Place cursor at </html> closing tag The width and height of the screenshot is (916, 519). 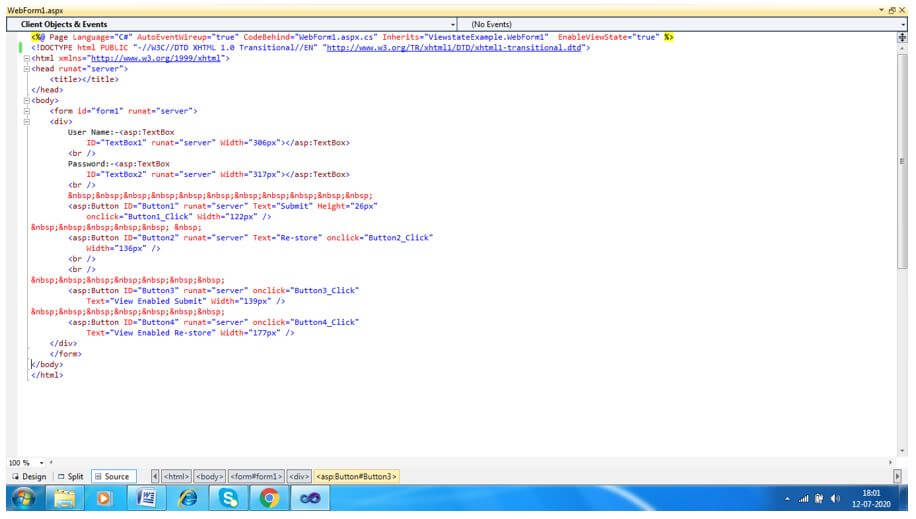point(47,375)
